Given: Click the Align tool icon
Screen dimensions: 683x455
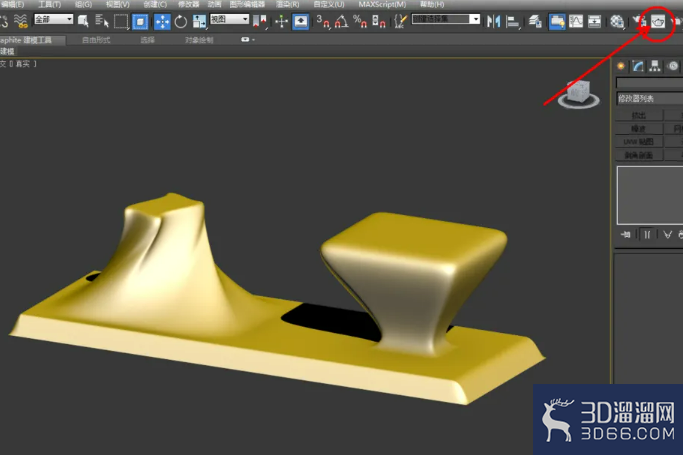Looking at the screenshot, I should [x=513, y=21].
